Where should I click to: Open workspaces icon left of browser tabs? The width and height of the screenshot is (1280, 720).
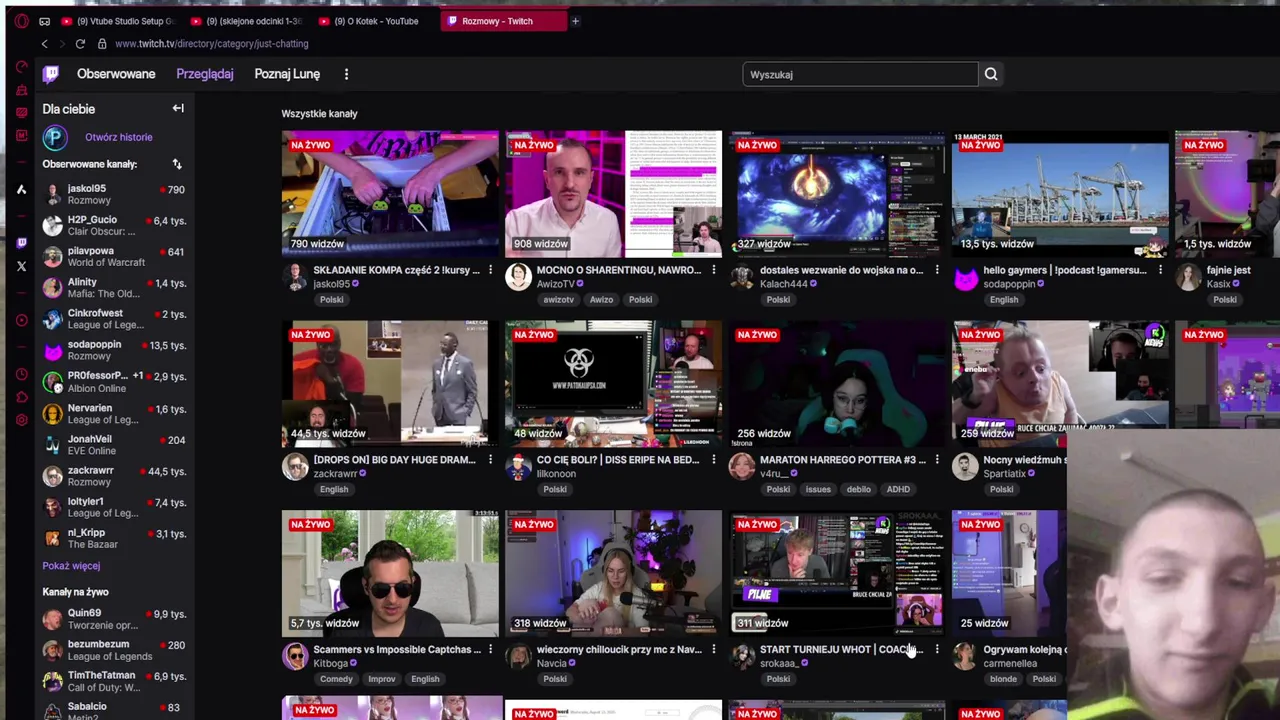pyautogui.click(x=44, y=21)
